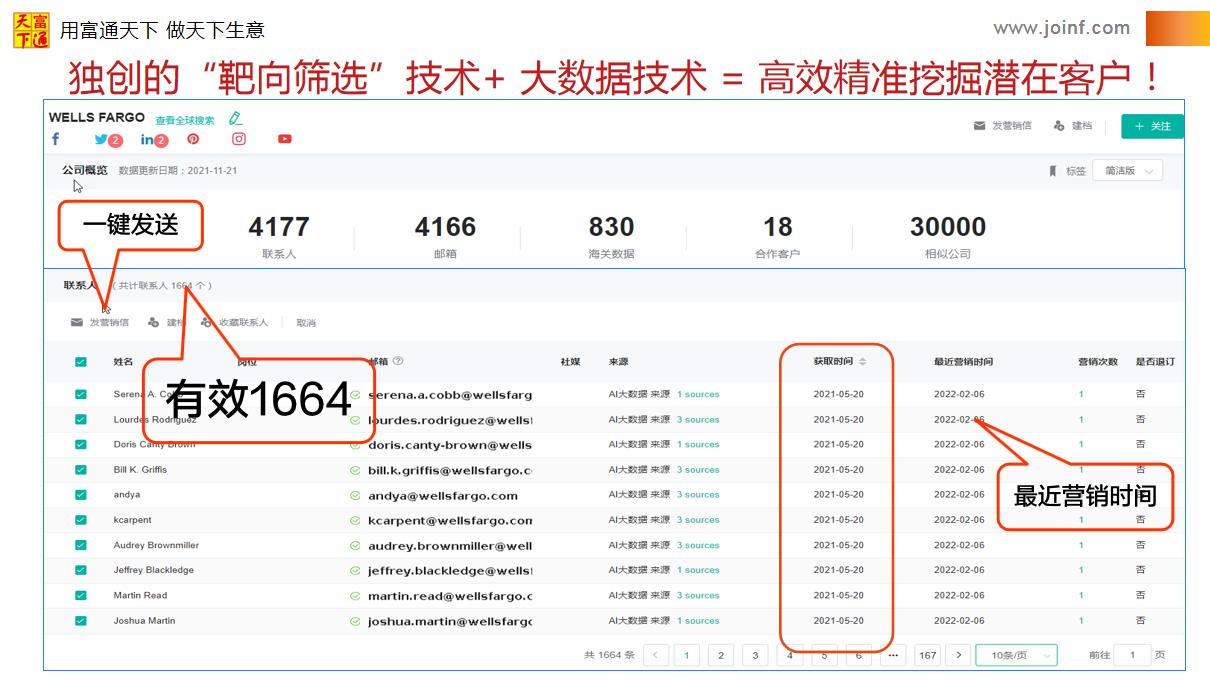Click 收藏联系人 in contact toolbar

coord(235,323)
